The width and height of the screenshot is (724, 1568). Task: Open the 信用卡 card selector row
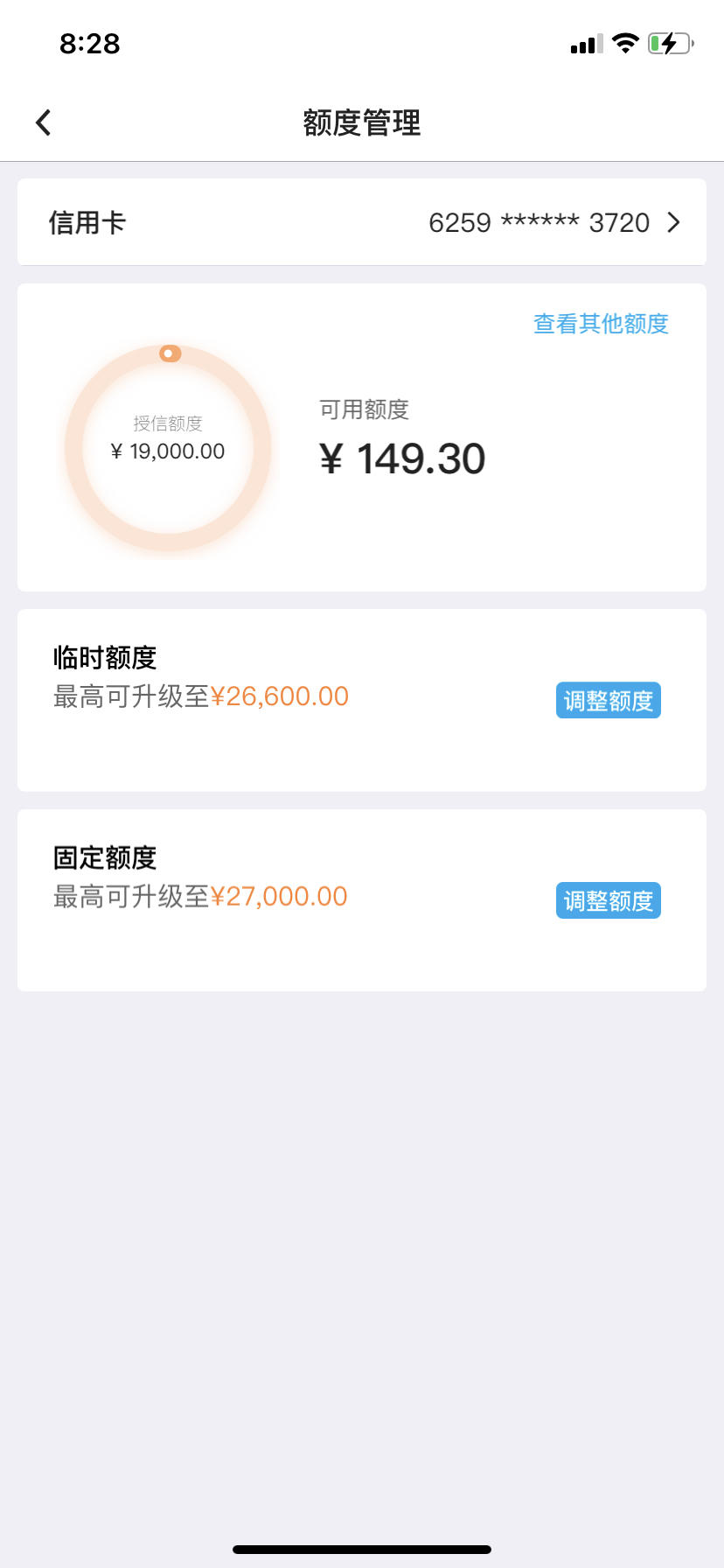pos(362,222)
